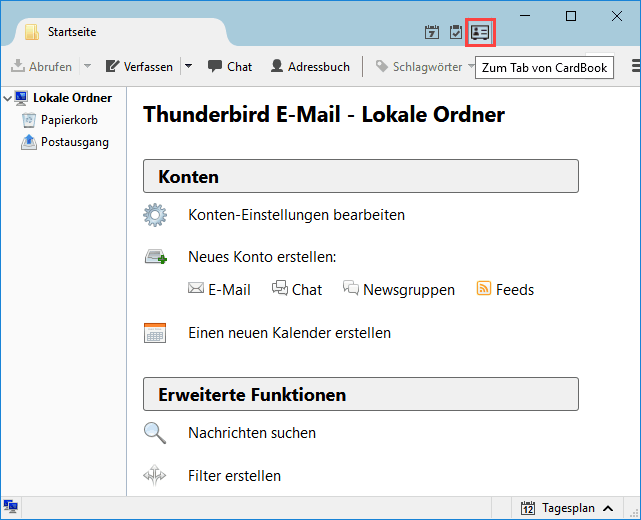641x520 pixels.
Task: Click the new account icon
Action: point(156,257)
